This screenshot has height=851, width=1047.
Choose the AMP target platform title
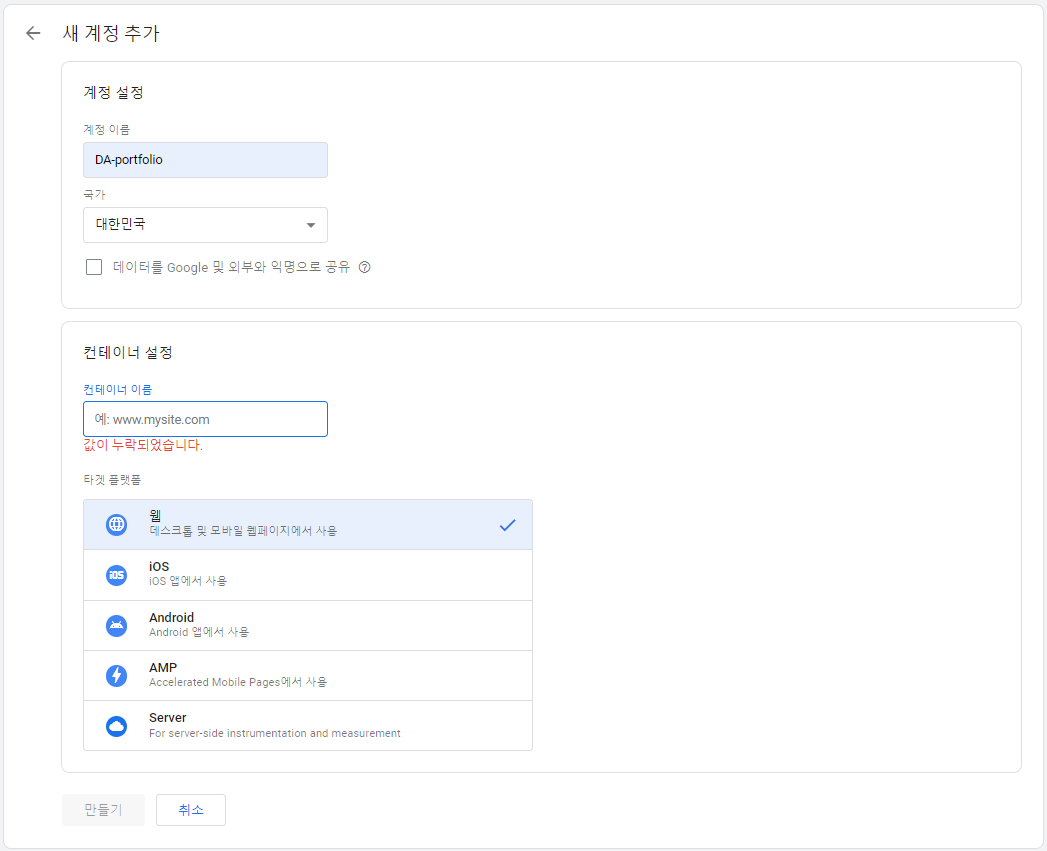[x=163, y=667]
